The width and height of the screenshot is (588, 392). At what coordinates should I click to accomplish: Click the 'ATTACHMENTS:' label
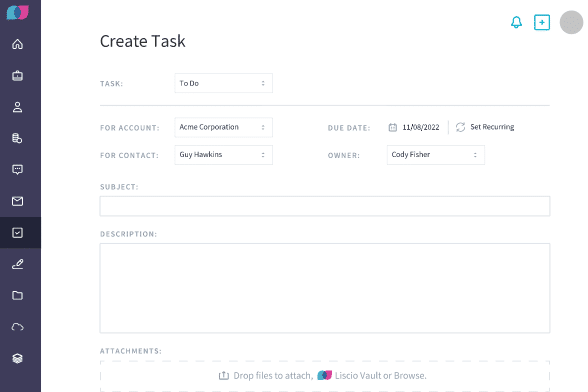point(130,351)
